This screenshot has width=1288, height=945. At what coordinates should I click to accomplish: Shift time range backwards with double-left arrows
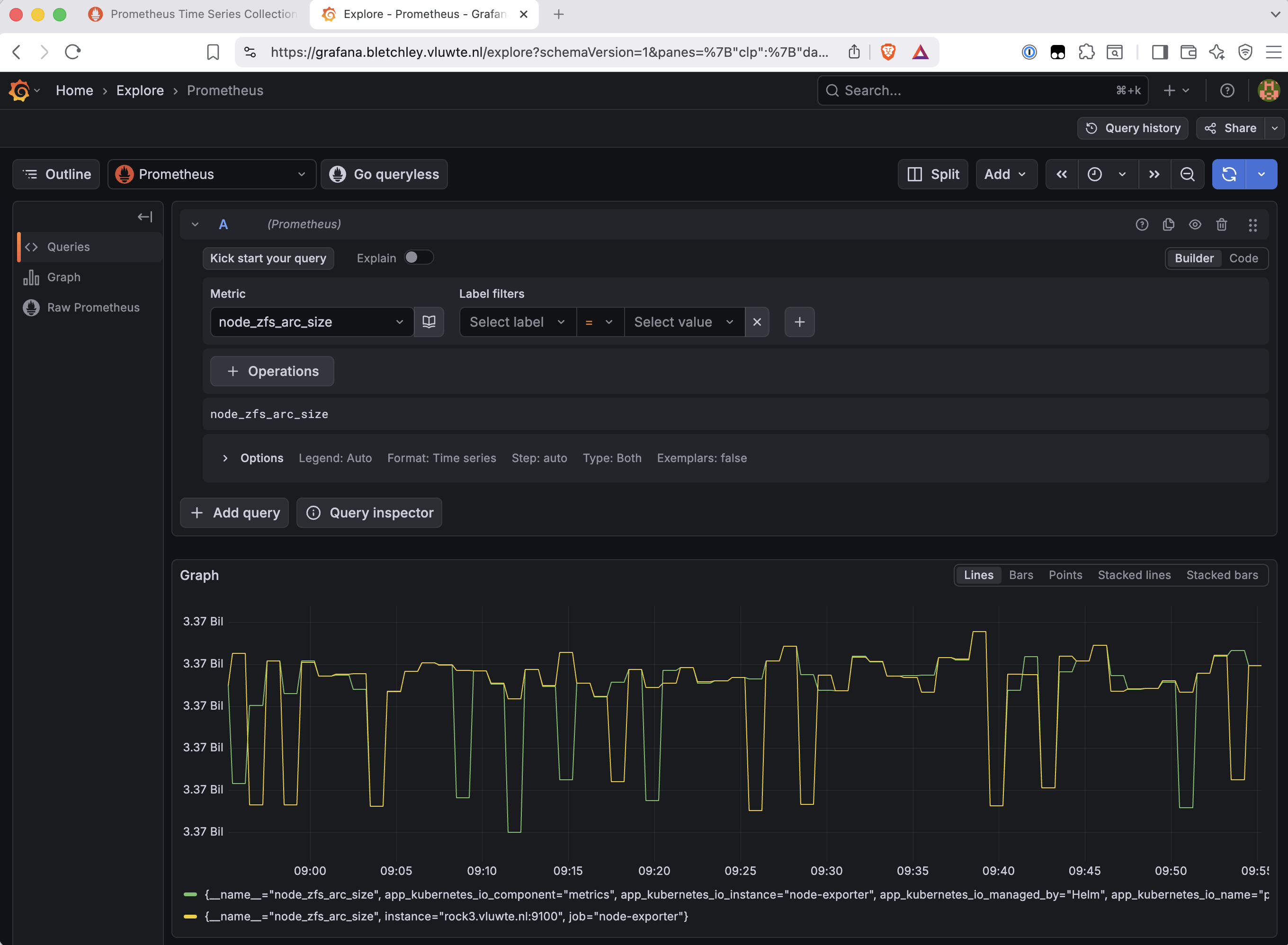(x=1061, y=175)
